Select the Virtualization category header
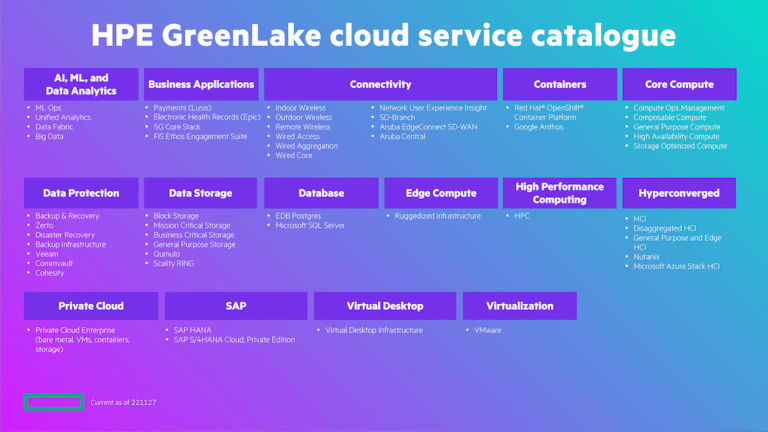 point(520,306)
